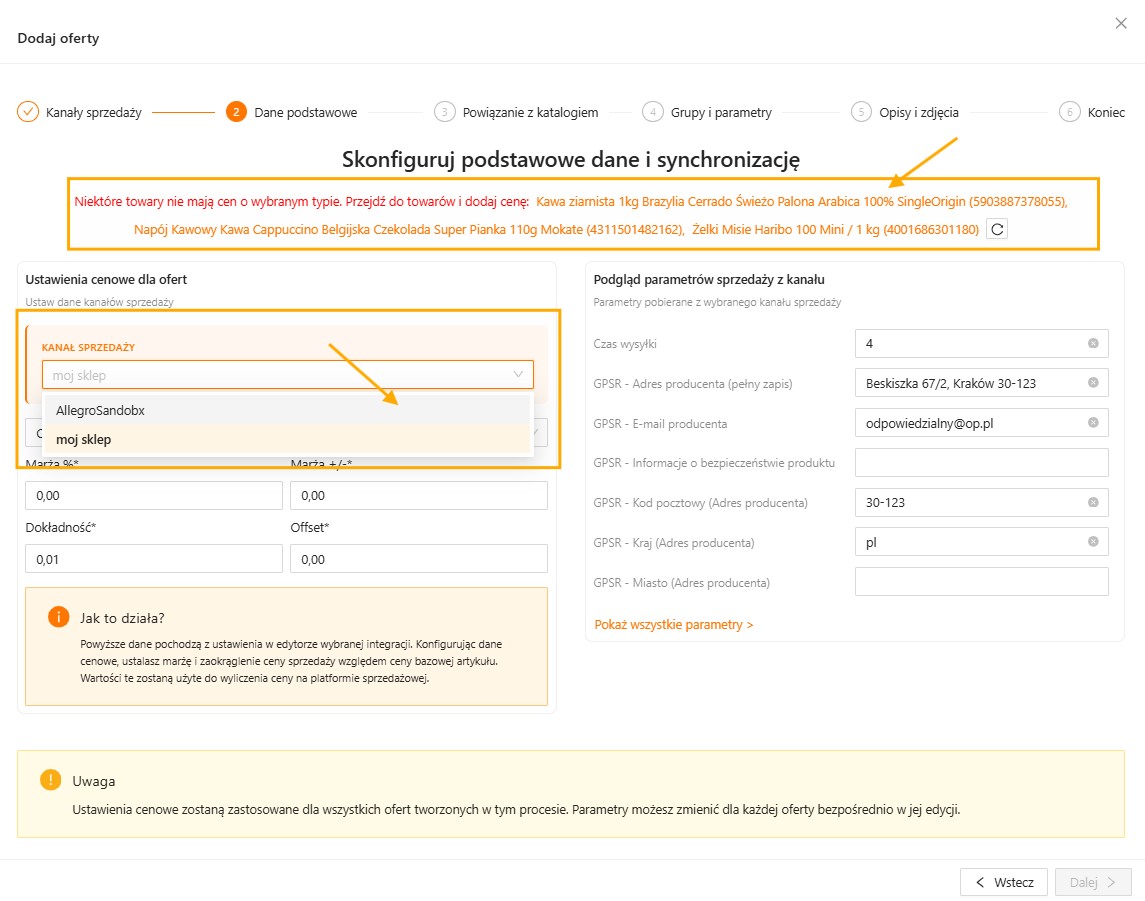1145x901 pixels.
Task: Open Pokaż wszystkie parametry link
Action: [x=673, y=624]
